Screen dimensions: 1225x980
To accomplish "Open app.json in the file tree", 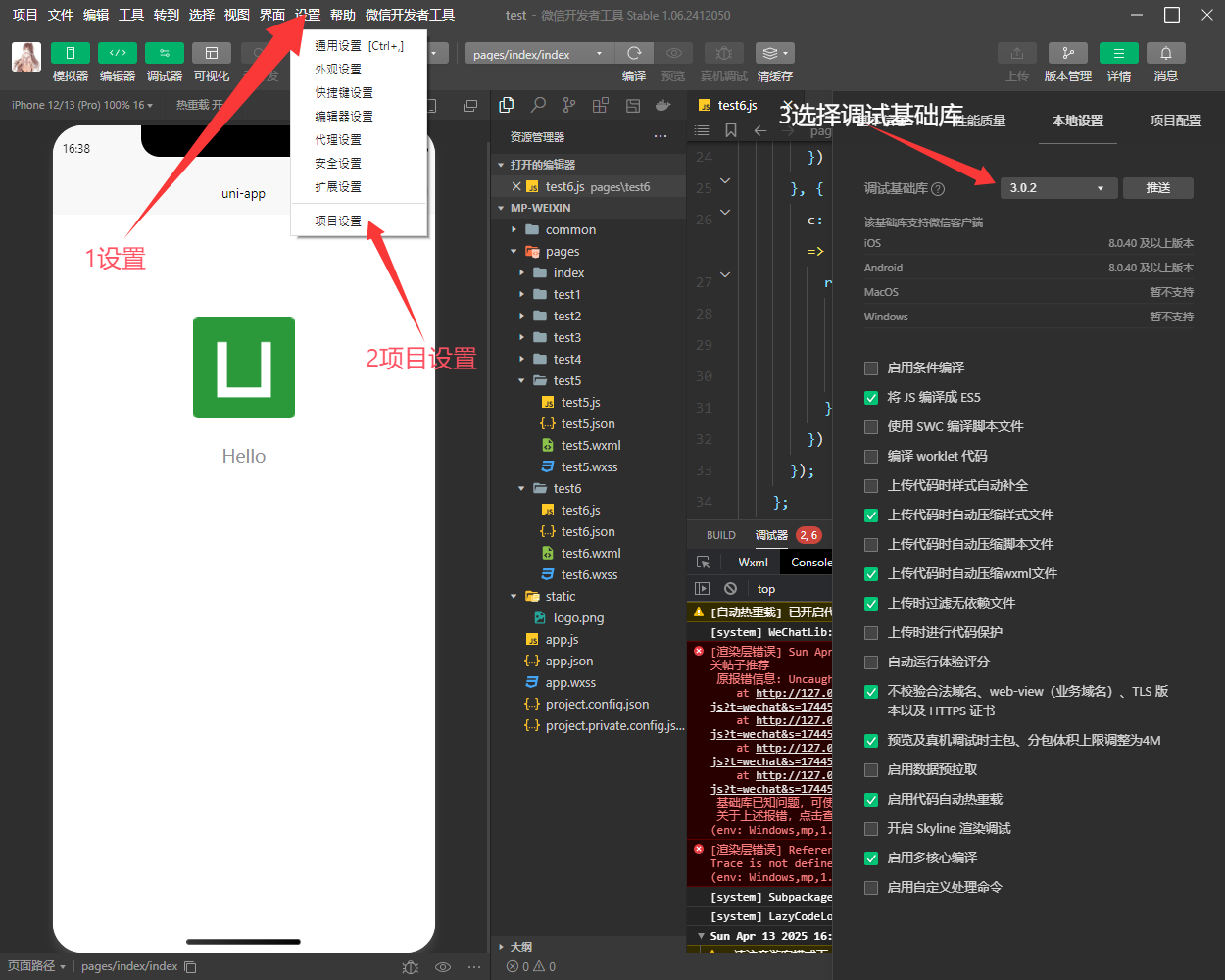I will [569, 661].
